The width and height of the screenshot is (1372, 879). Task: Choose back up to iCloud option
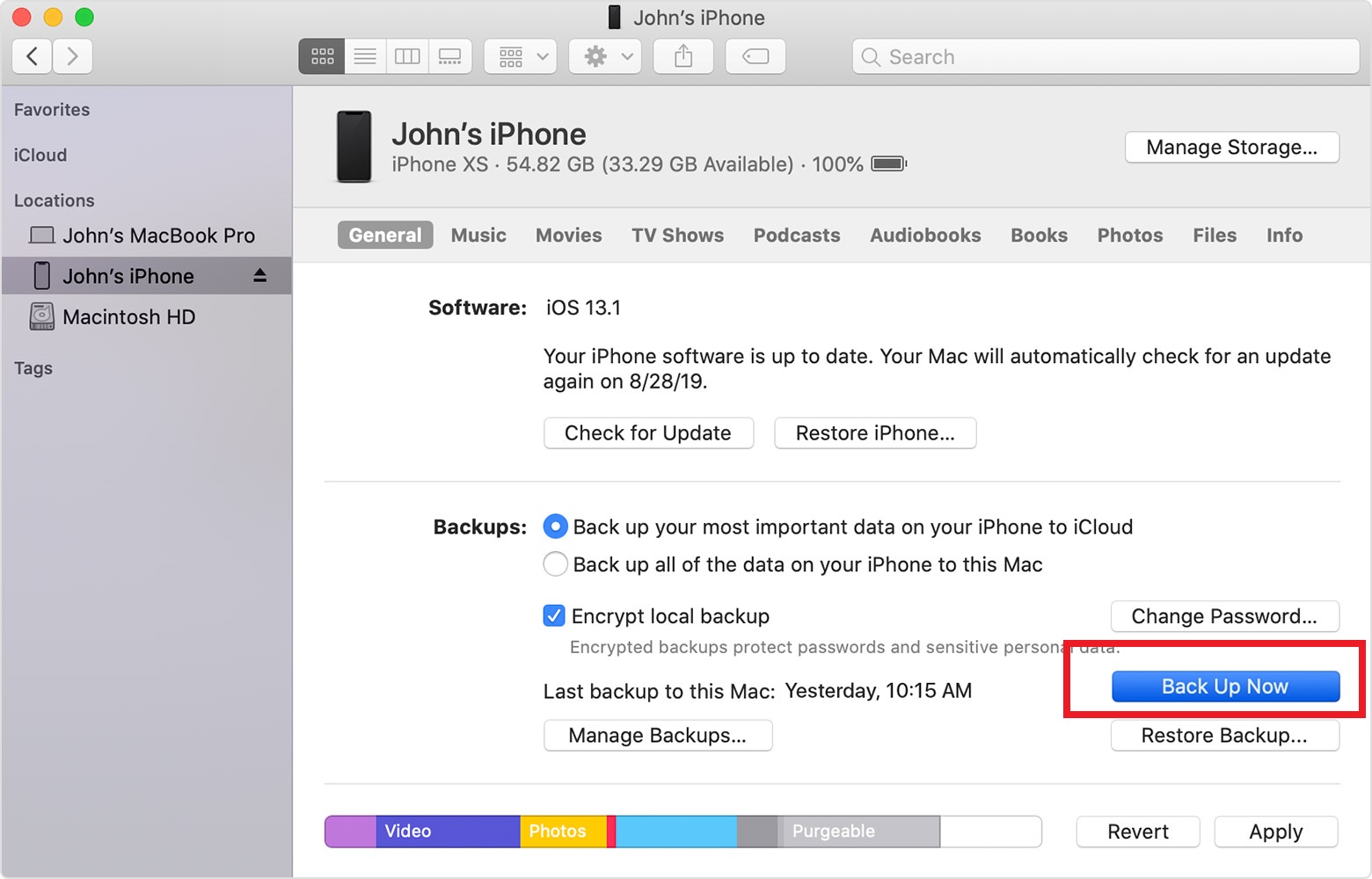point(555,527)
